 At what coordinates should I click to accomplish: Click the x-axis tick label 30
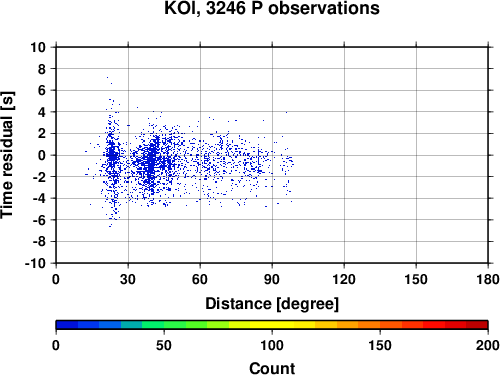pos(128,279)
